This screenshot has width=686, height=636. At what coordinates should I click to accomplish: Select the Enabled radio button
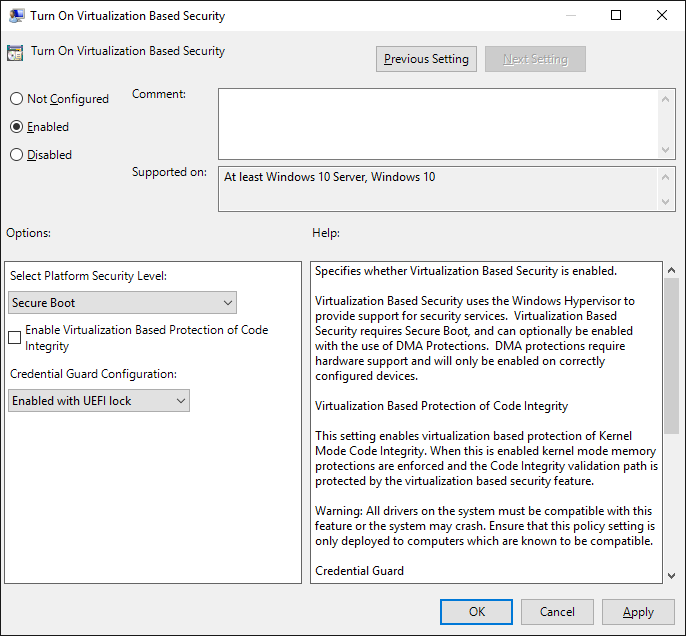16,127
